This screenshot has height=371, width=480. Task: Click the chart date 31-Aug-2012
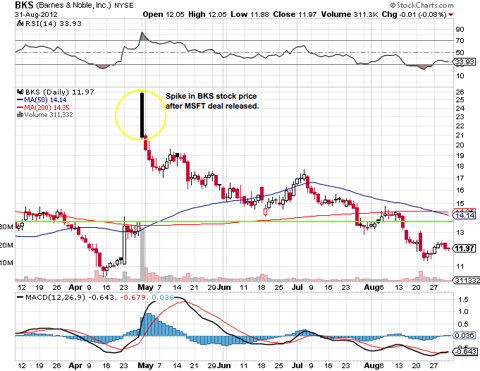click(36, 15)
